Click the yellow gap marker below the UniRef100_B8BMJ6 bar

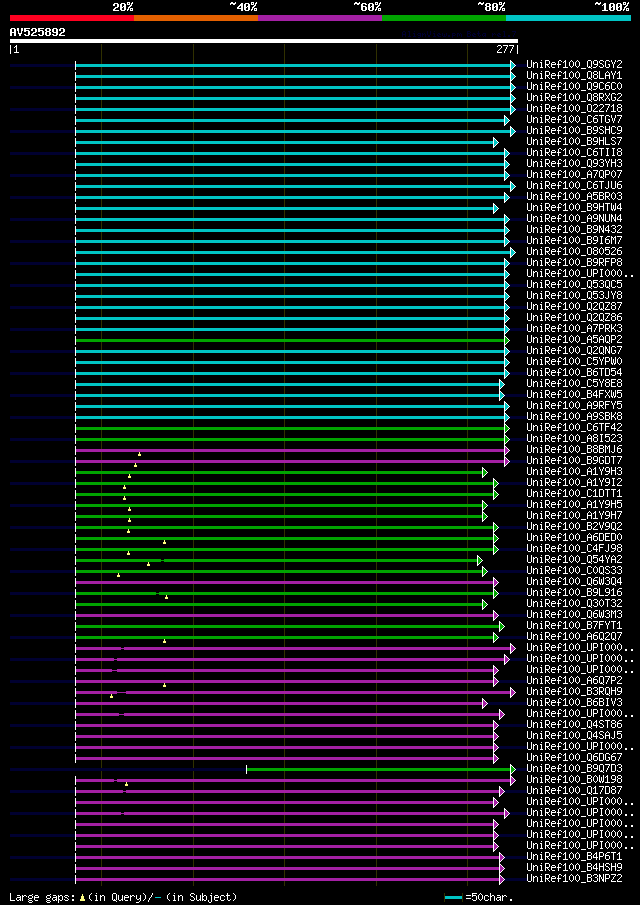tap(139, 454)
